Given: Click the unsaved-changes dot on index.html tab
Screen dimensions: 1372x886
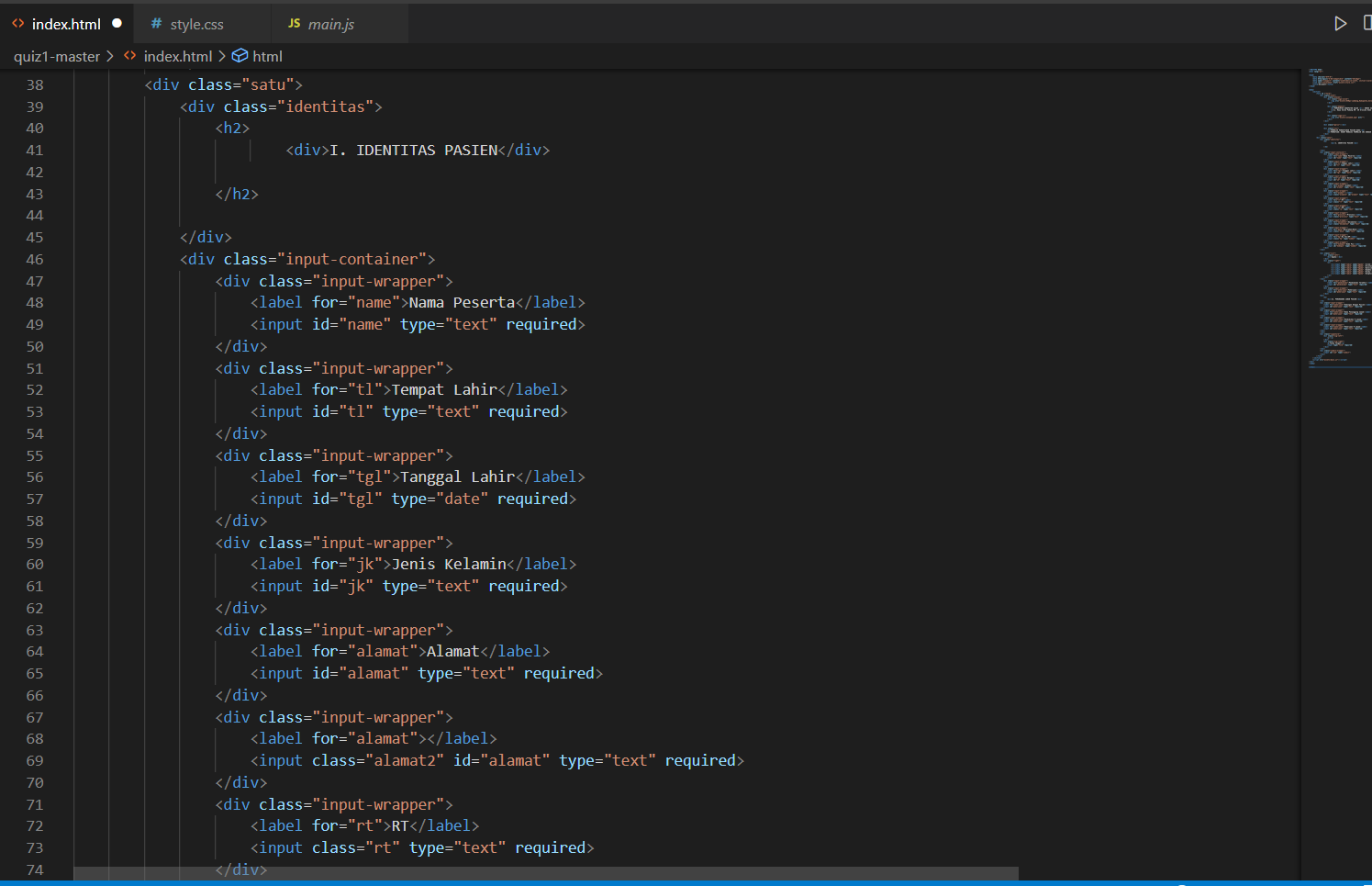Looking at the screenshot, I should (117, 24).
